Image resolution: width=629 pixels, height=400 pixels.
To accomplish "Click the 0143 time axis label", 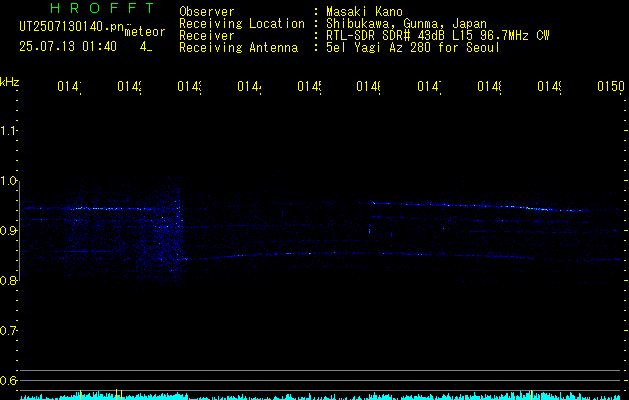I will (x=189, y=86).
